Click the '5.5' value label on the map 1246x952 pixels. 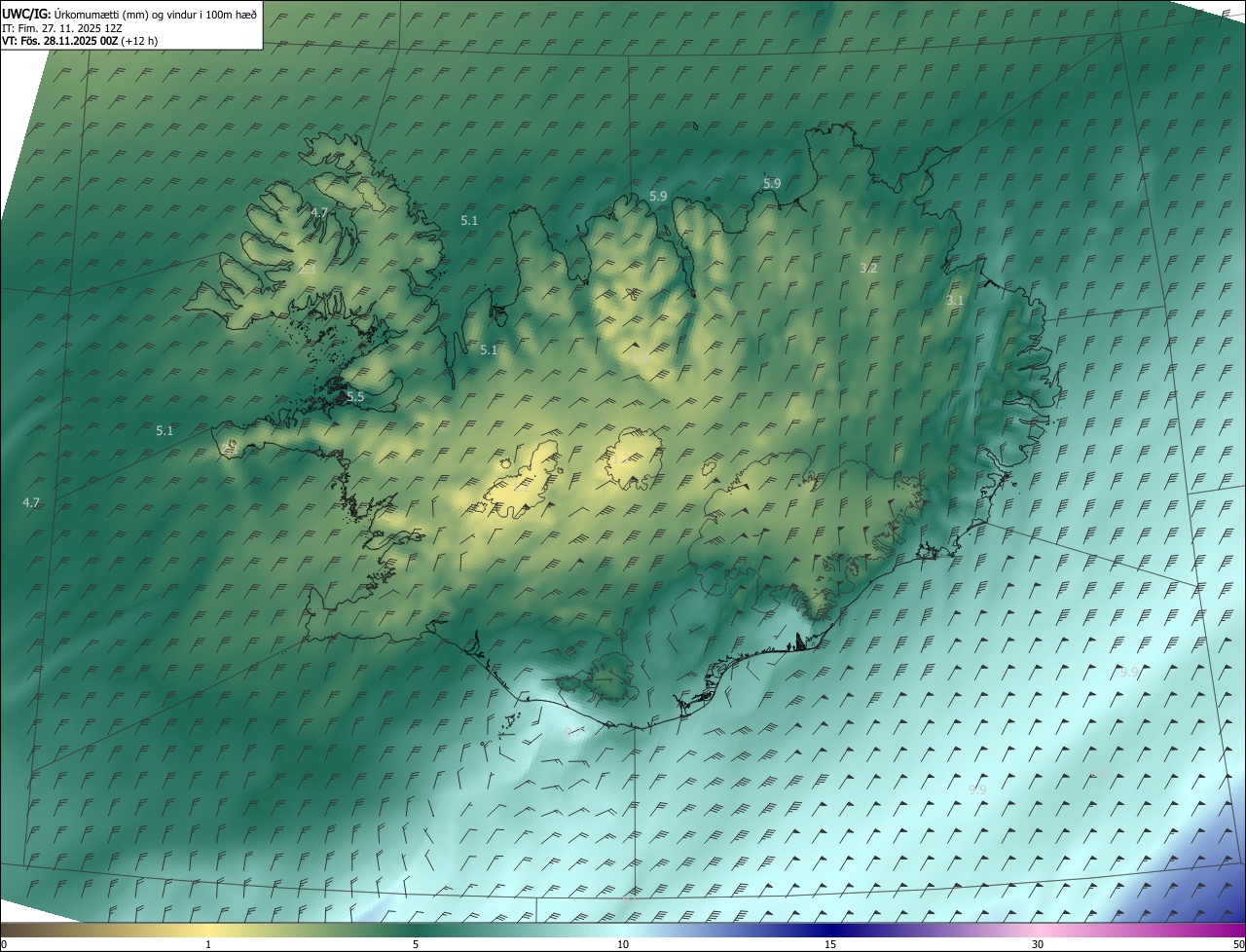point(355,397)
